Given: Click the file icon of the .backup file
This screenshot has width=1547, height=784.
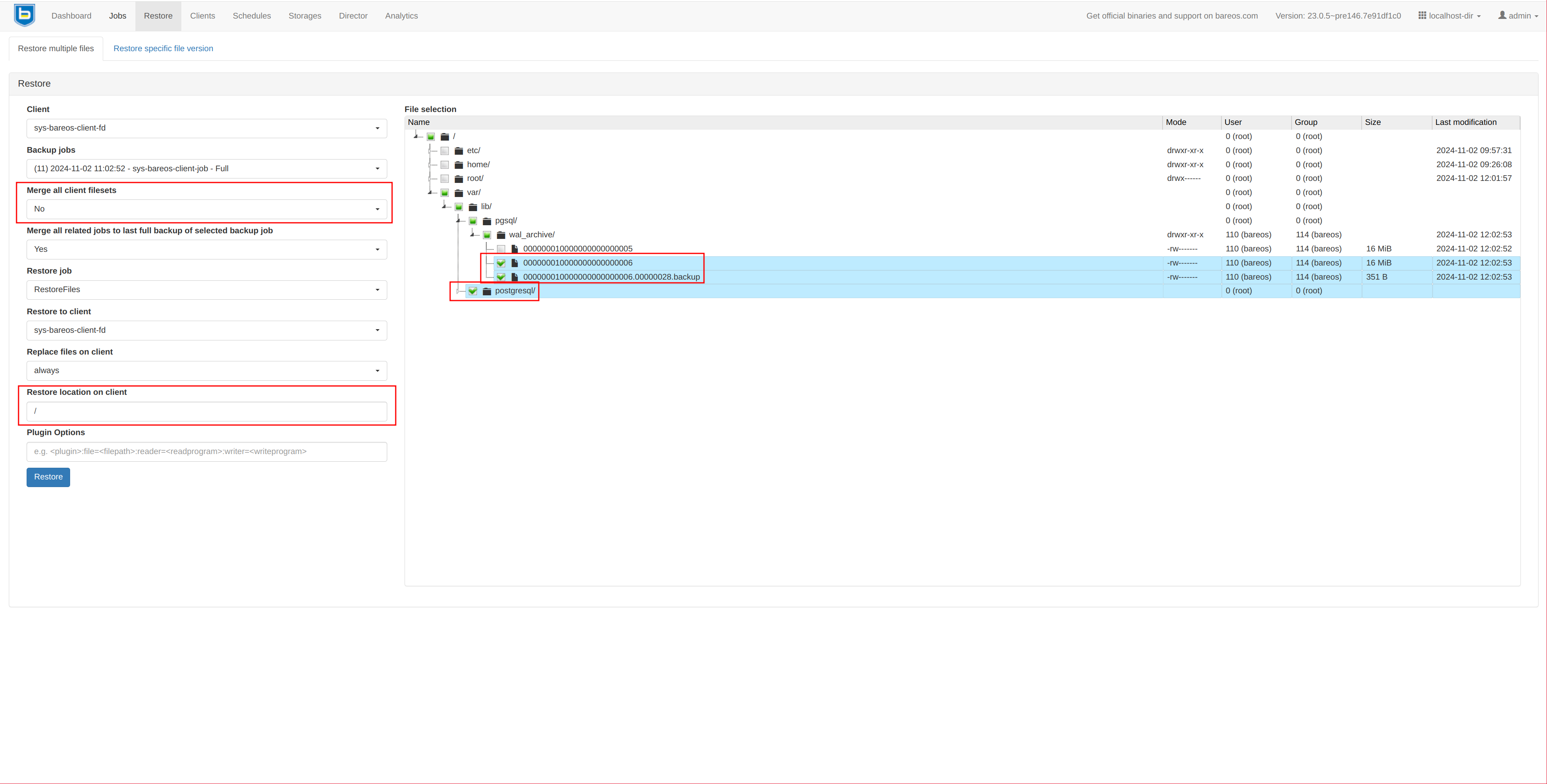Looking at the screenshot, I should tap(515, 277).
